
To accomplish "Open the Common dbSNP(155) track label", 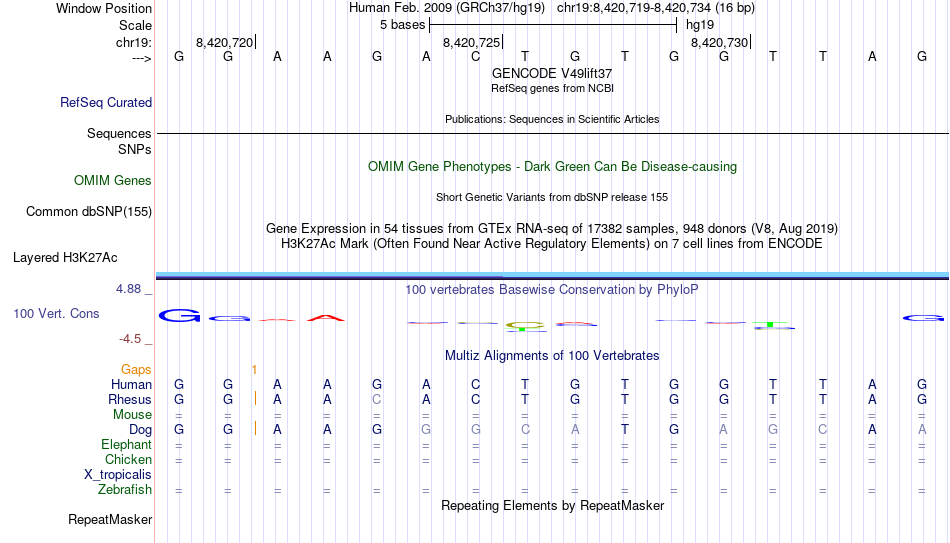I will pyautogui.click(x=89, y=212).
